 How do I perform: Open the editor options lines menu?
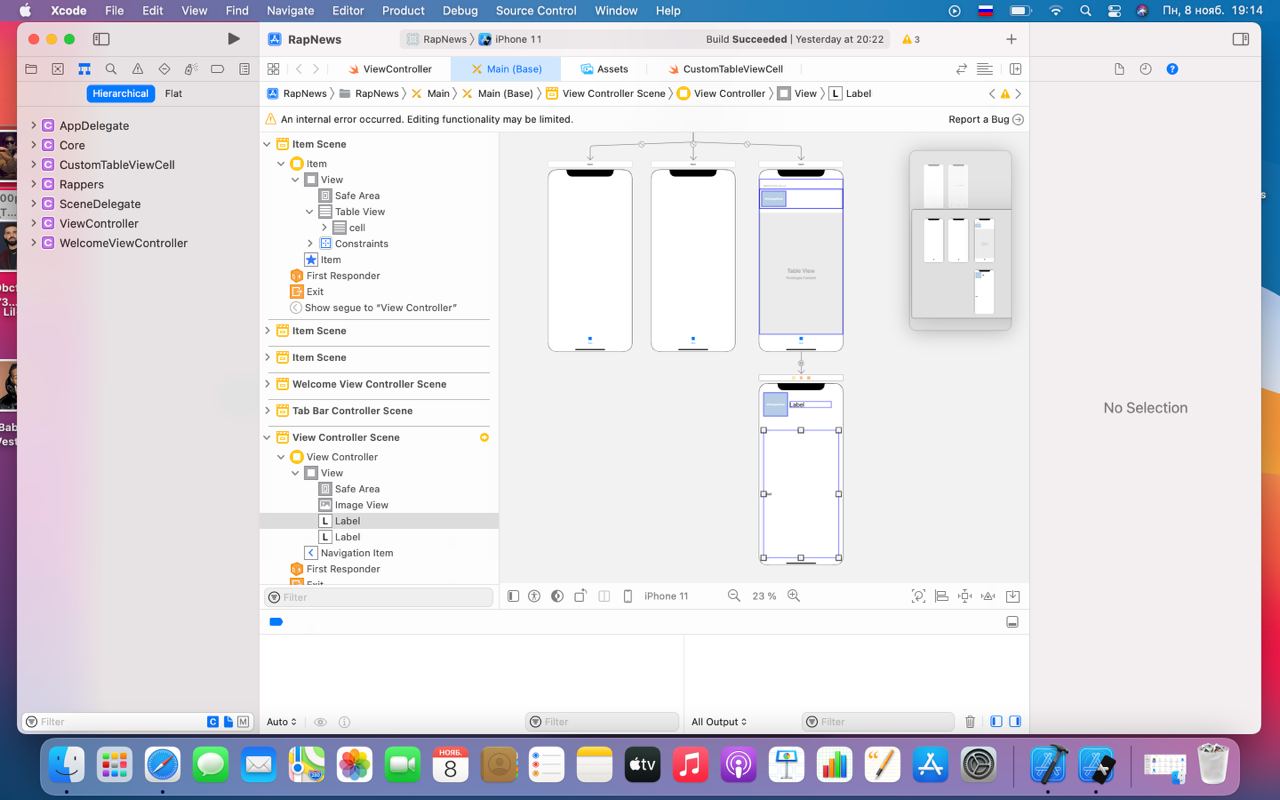(985, 69)
